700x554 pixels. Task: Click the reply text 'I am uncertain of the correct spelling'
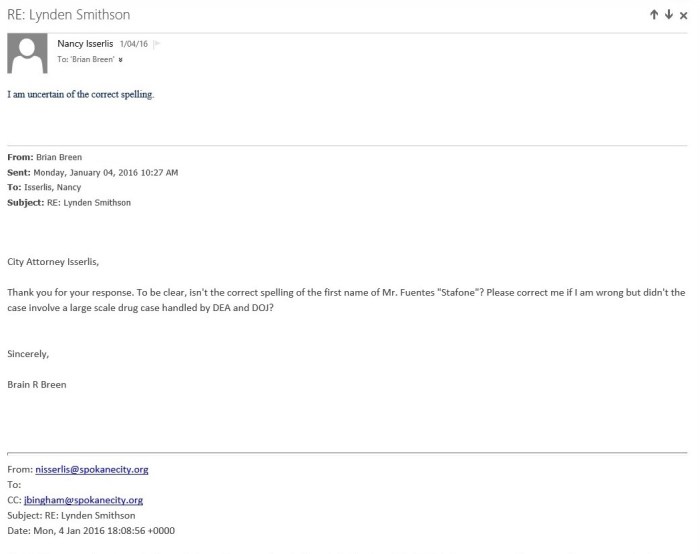(x=81, y=95)
